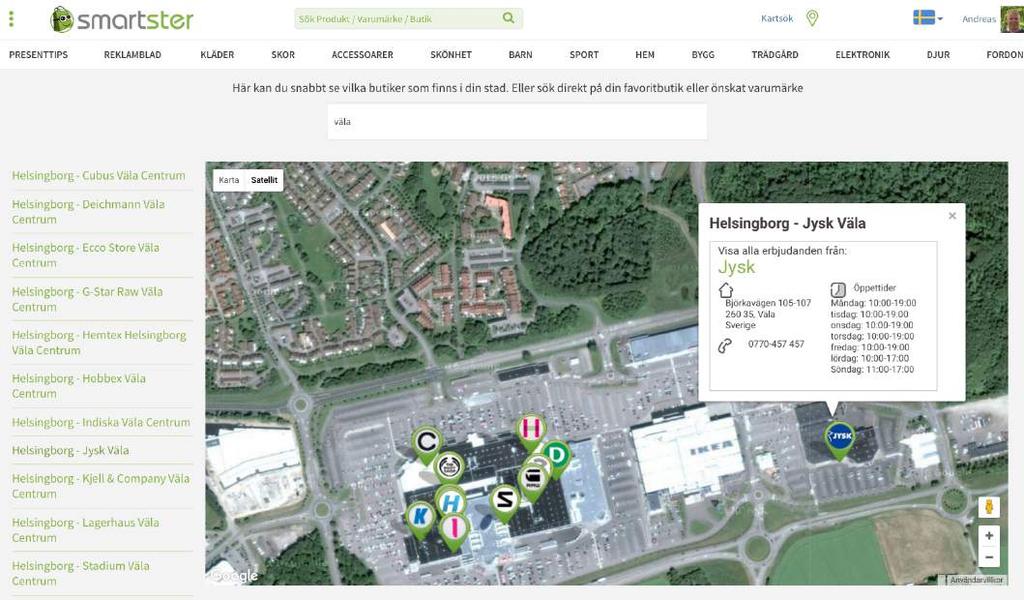
Task: Open Helsingborg - G-Star Raw Väla Centrum
Action: click(88, 299)
